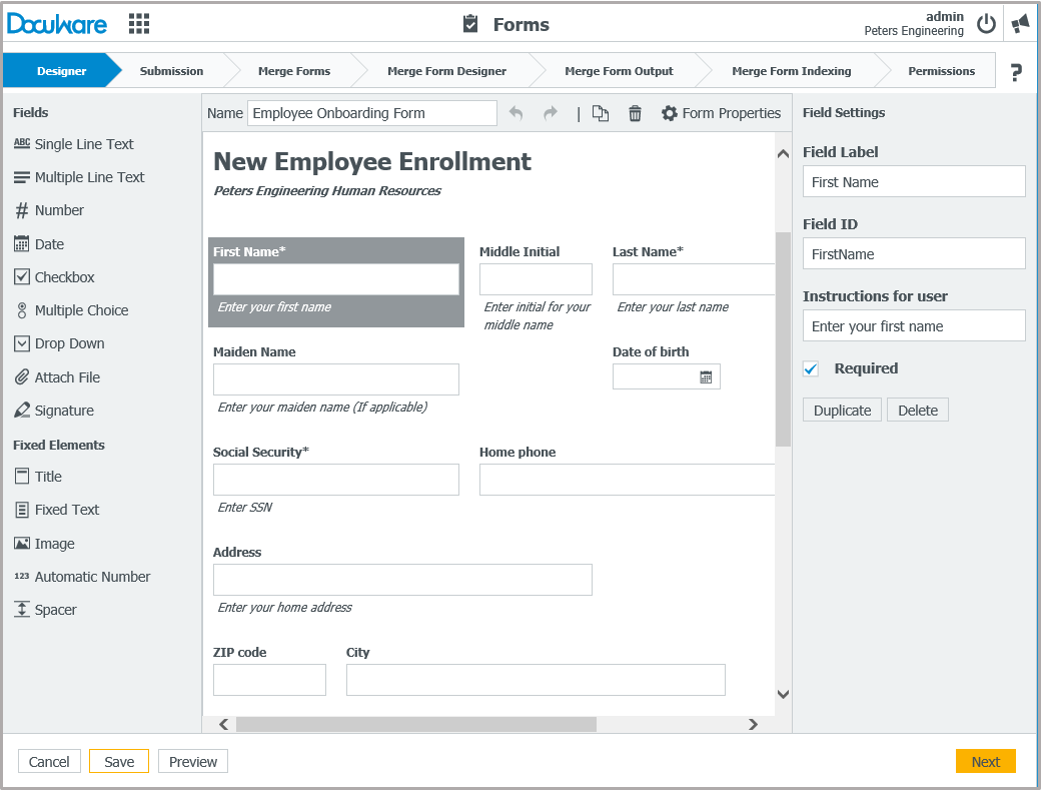Uncheck the Required checkbox

click(x=811, y=369)
